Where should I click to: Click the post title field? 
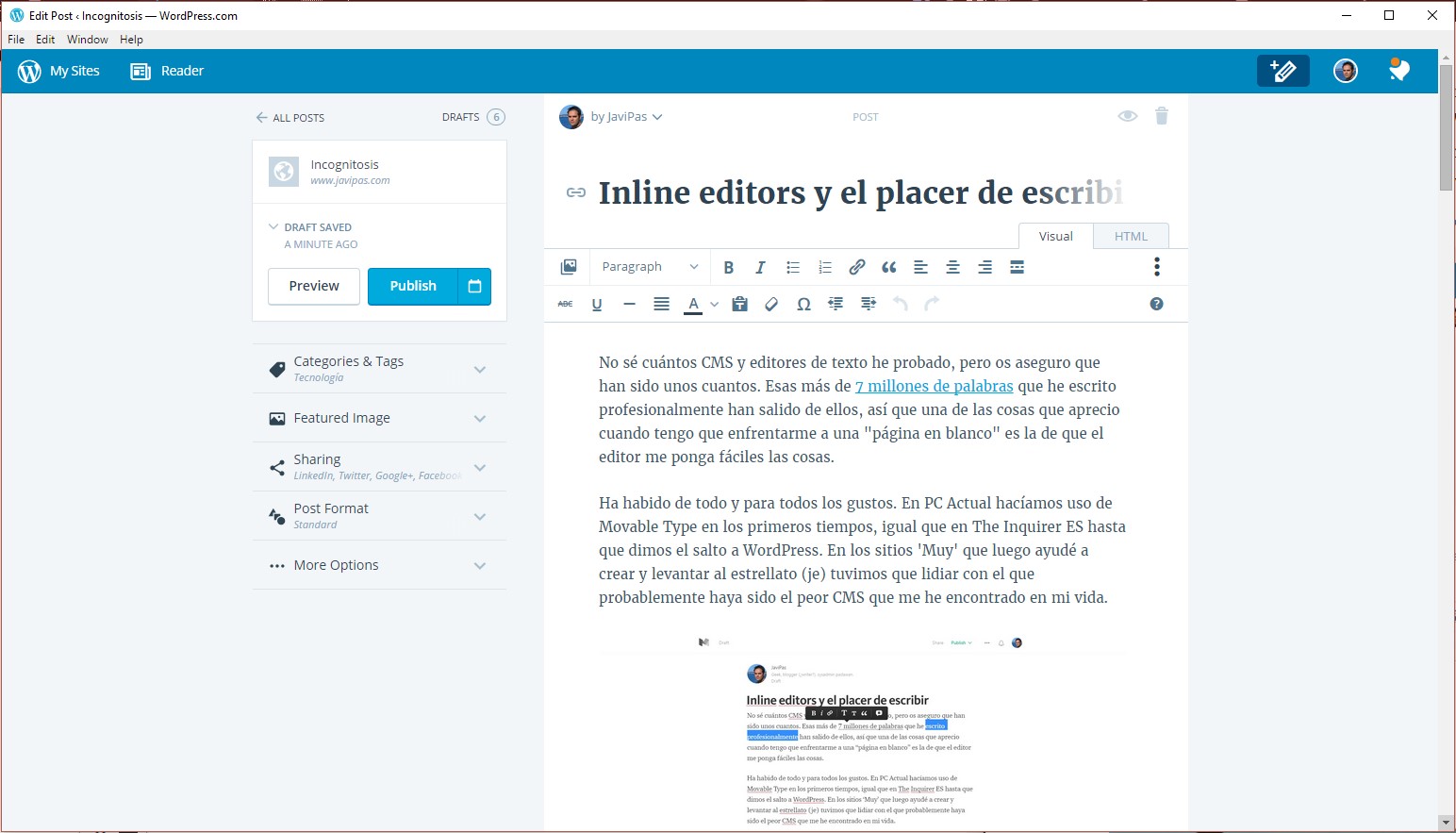coord(860,192)
